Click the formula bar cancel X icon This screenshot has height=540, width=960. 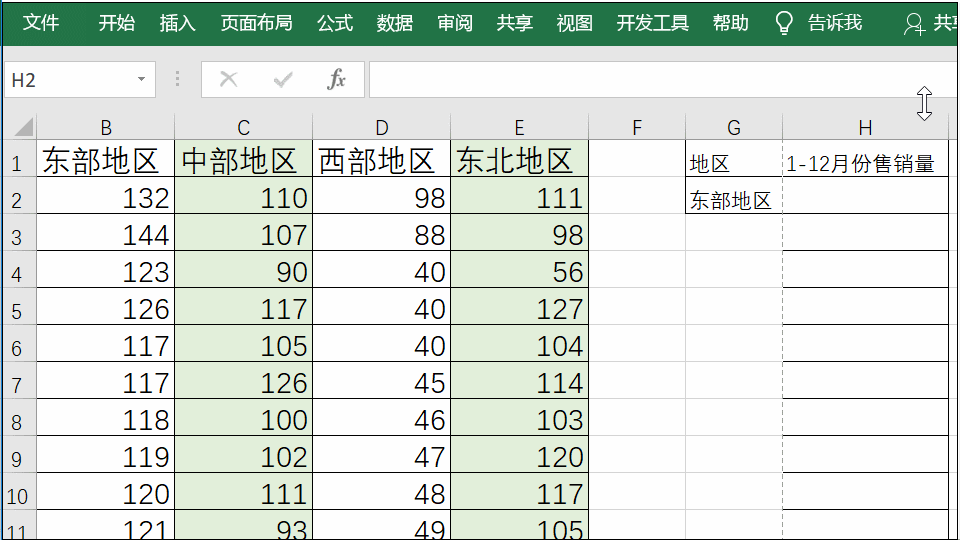228,79
